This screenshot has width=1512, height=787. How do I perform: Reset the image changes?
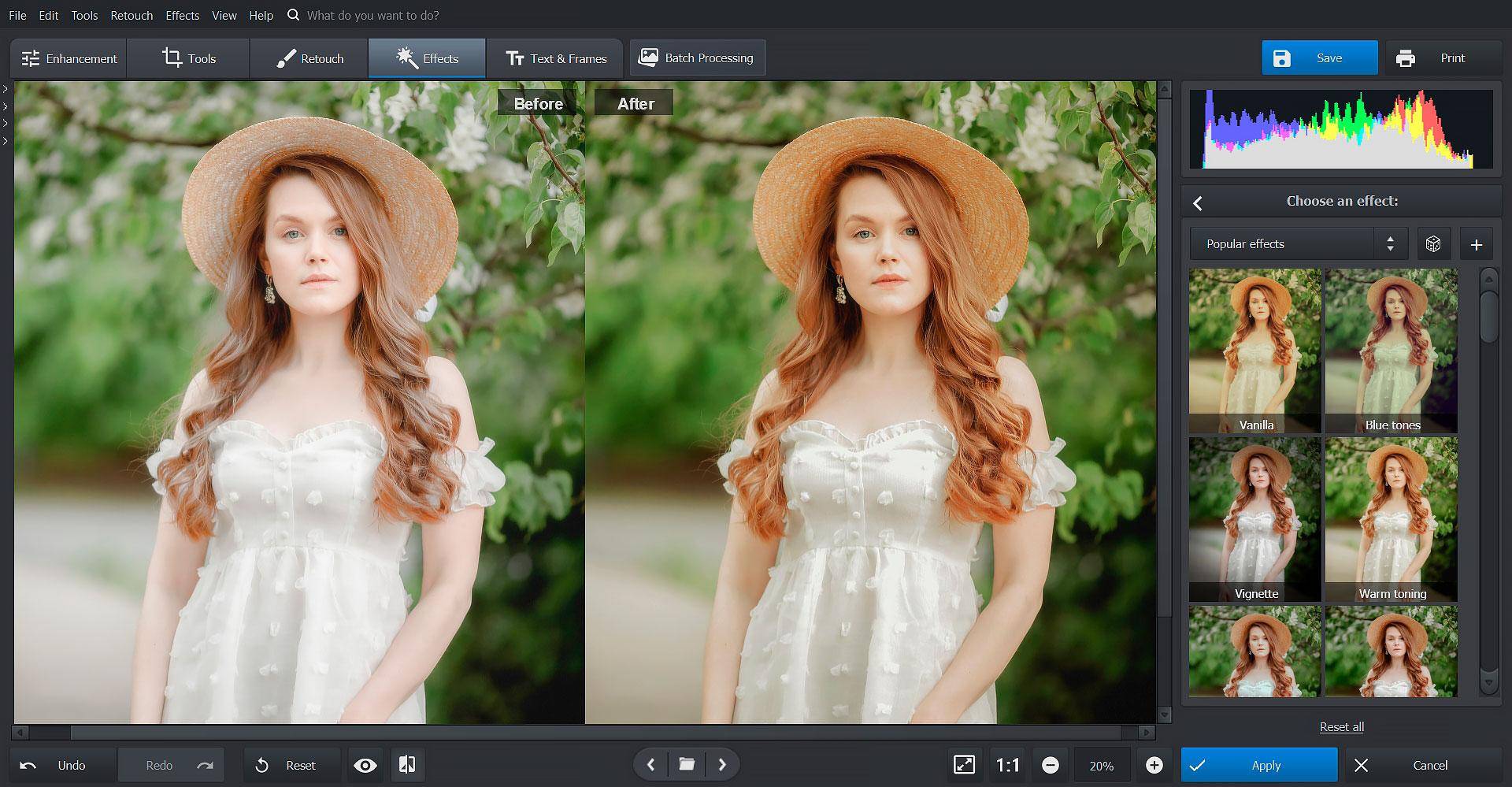click(292, 765)
